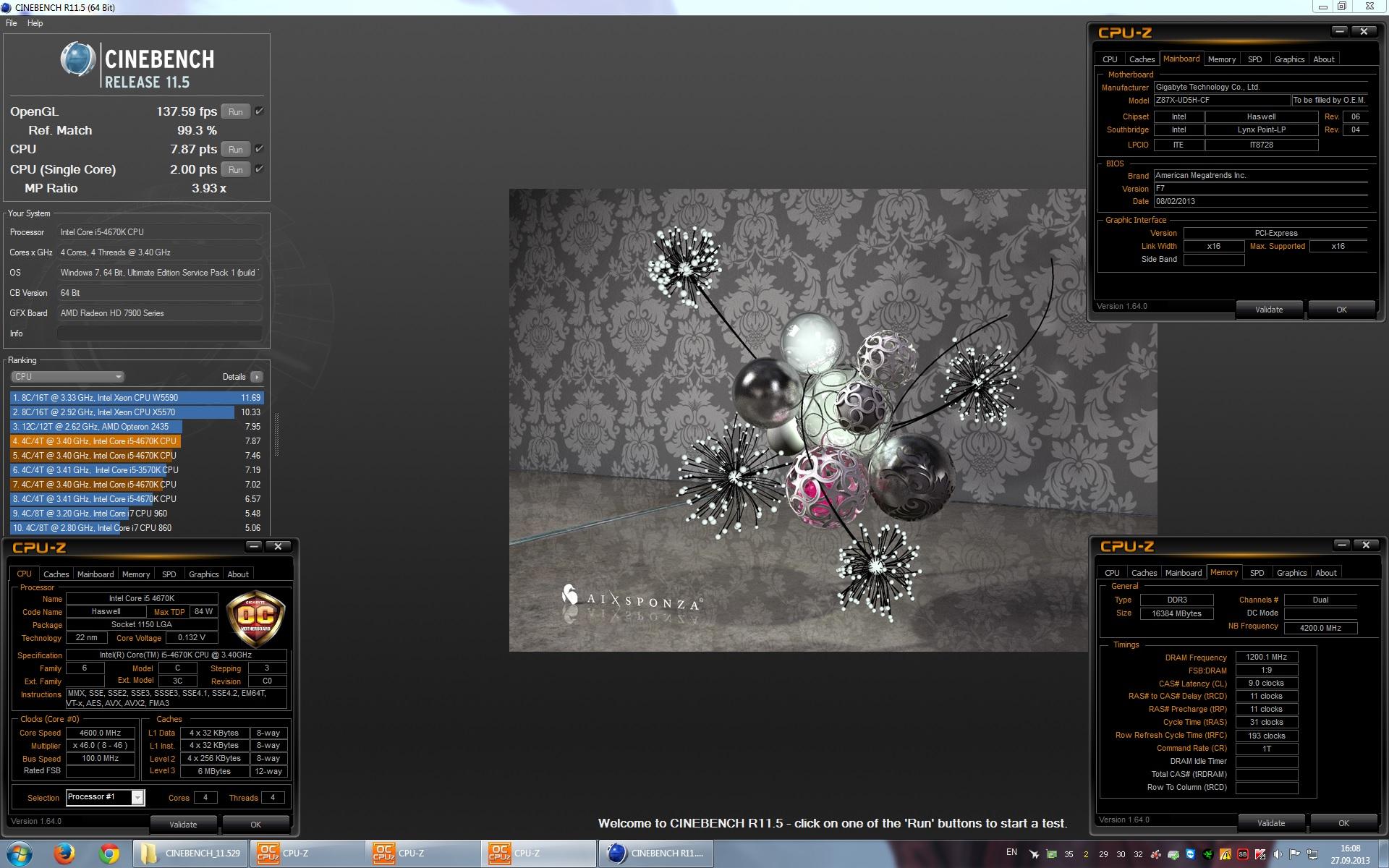The image size is (1389, 868).
Task: Click OK in lower-left CPU-Z window
Action: (255, 824)
